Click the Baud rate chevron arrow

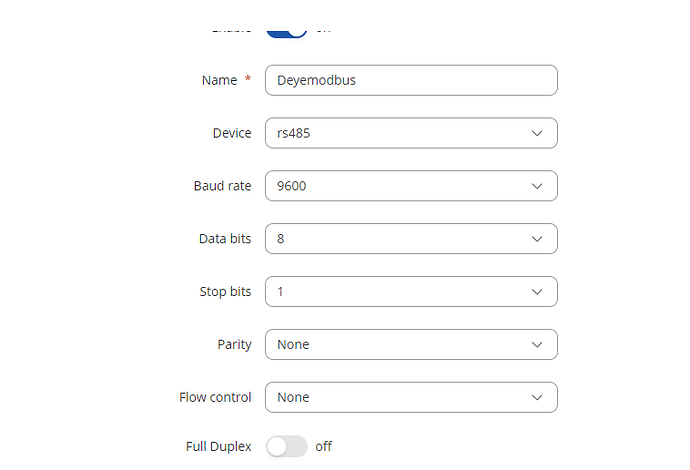click(537, 186)
